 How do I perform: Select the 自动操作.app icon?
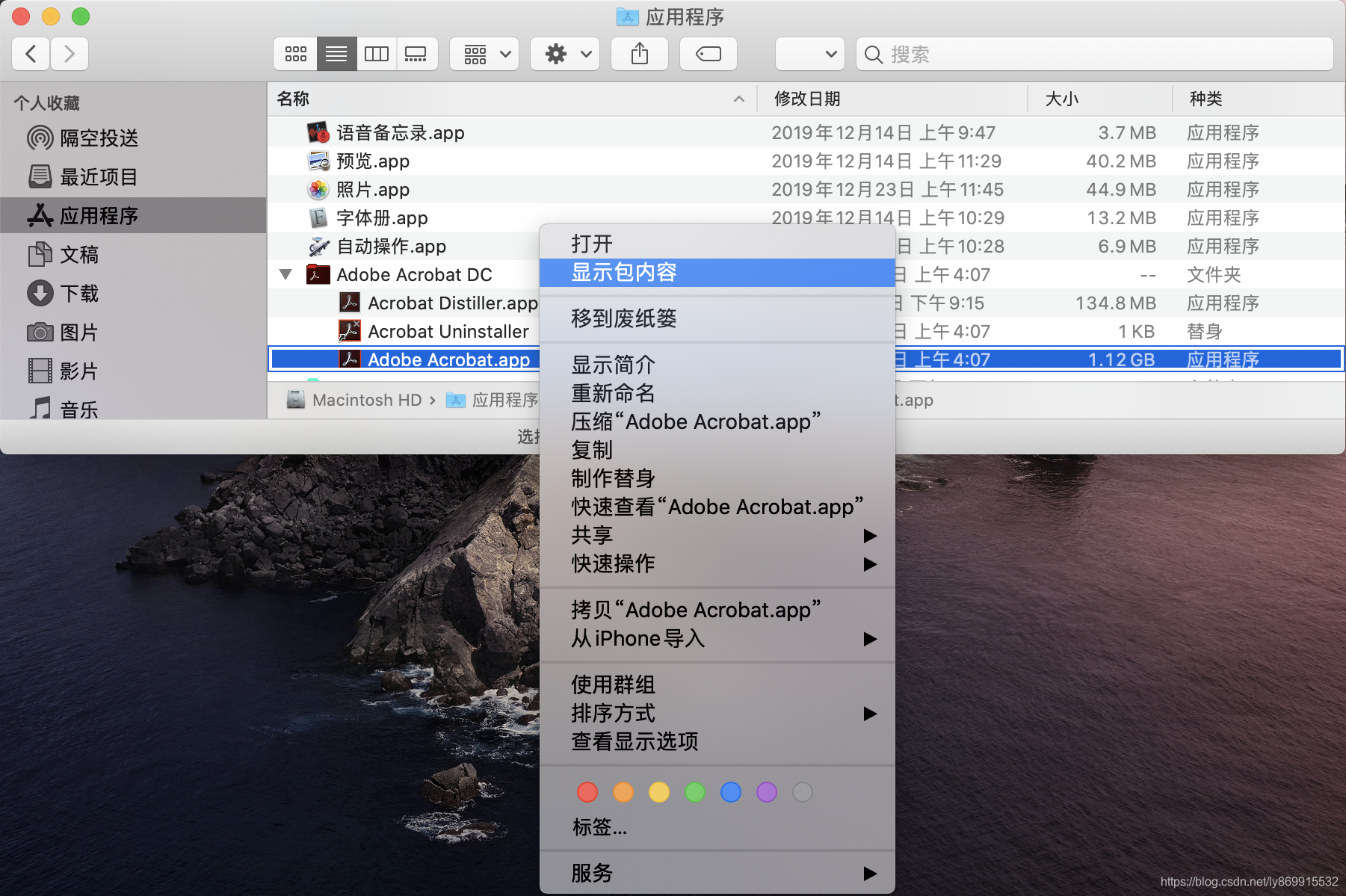318,247
